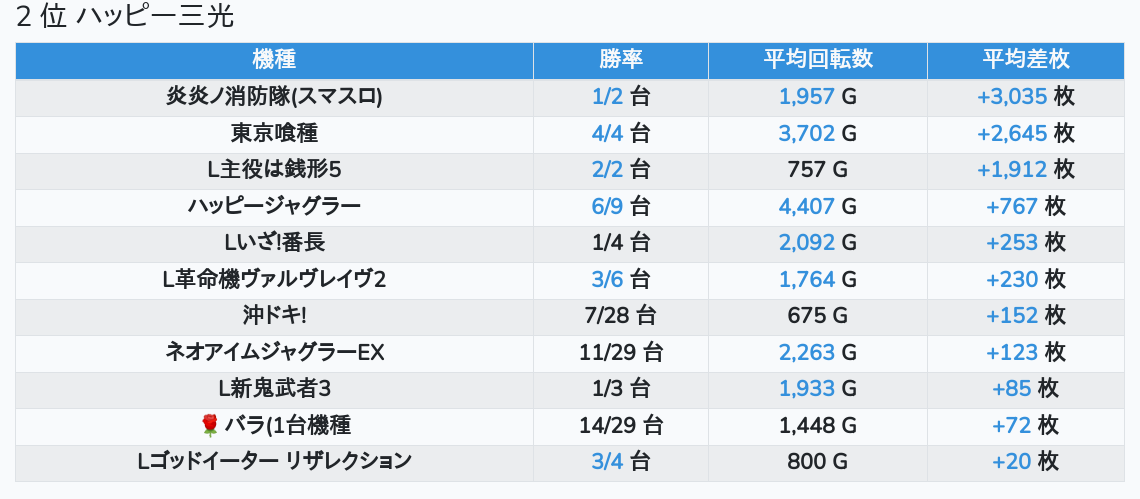Open the Lいざ!番長 entry
The height and width of the screenshot is (499, 1140).
pos(274,243)
